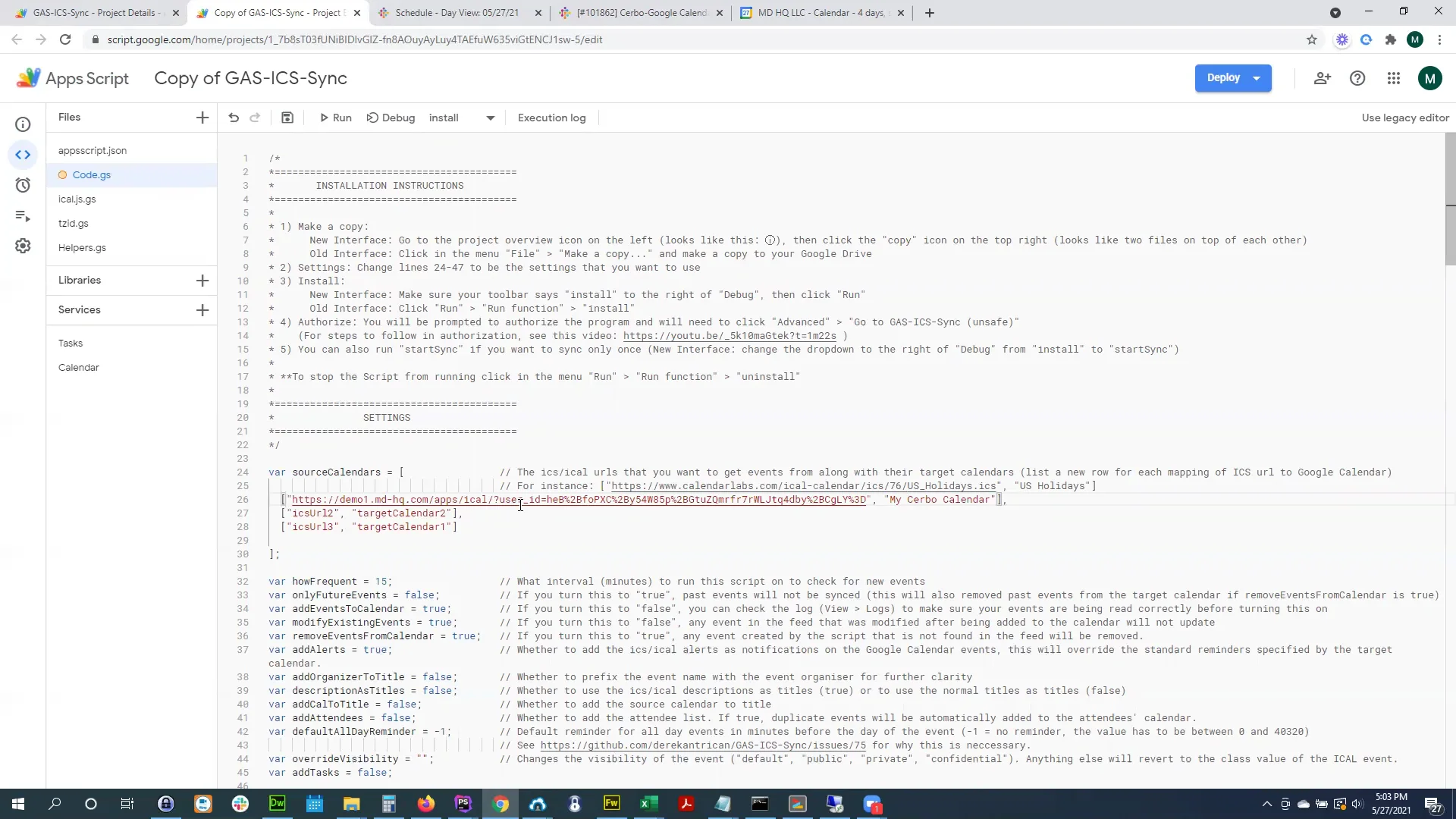The width and height of the screenshot is (1456, 819).
Task: View the Executions panel
Action: pos(23,216)
